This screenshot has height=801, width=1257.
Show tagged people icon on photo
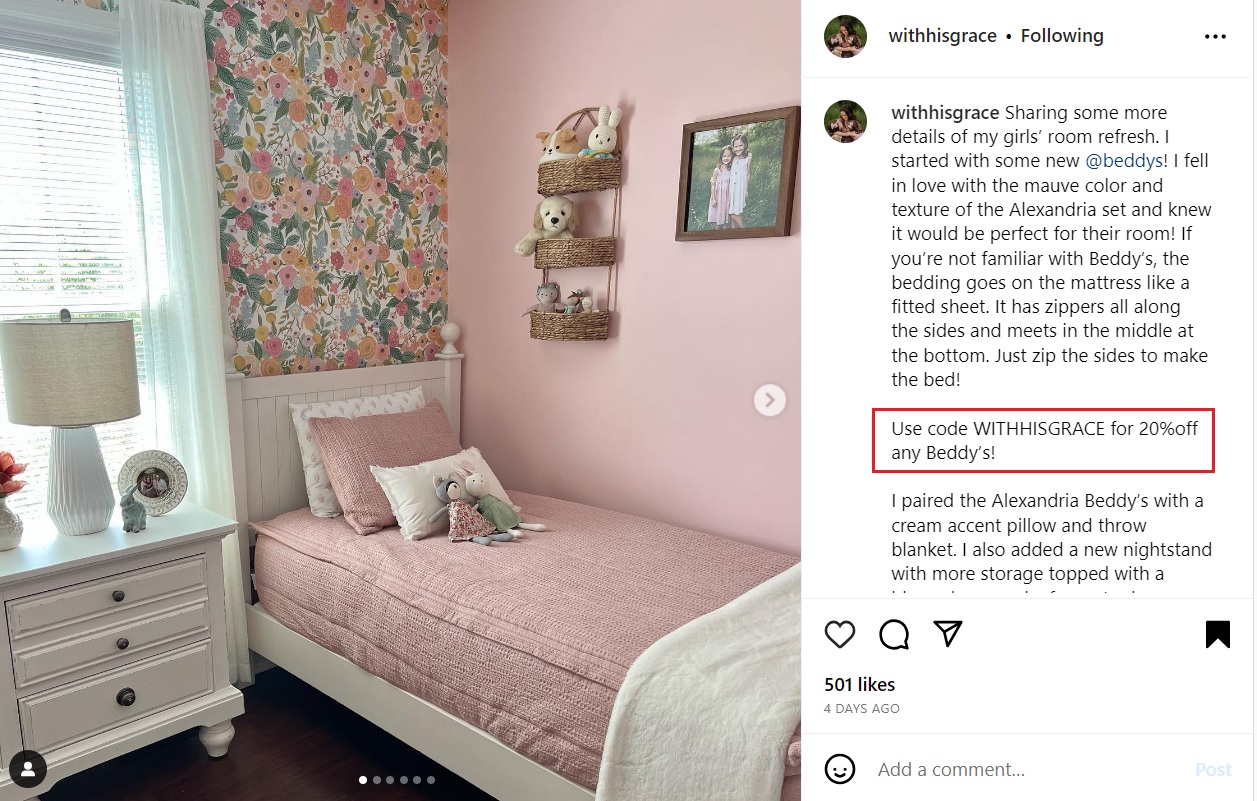click(28, 769)
